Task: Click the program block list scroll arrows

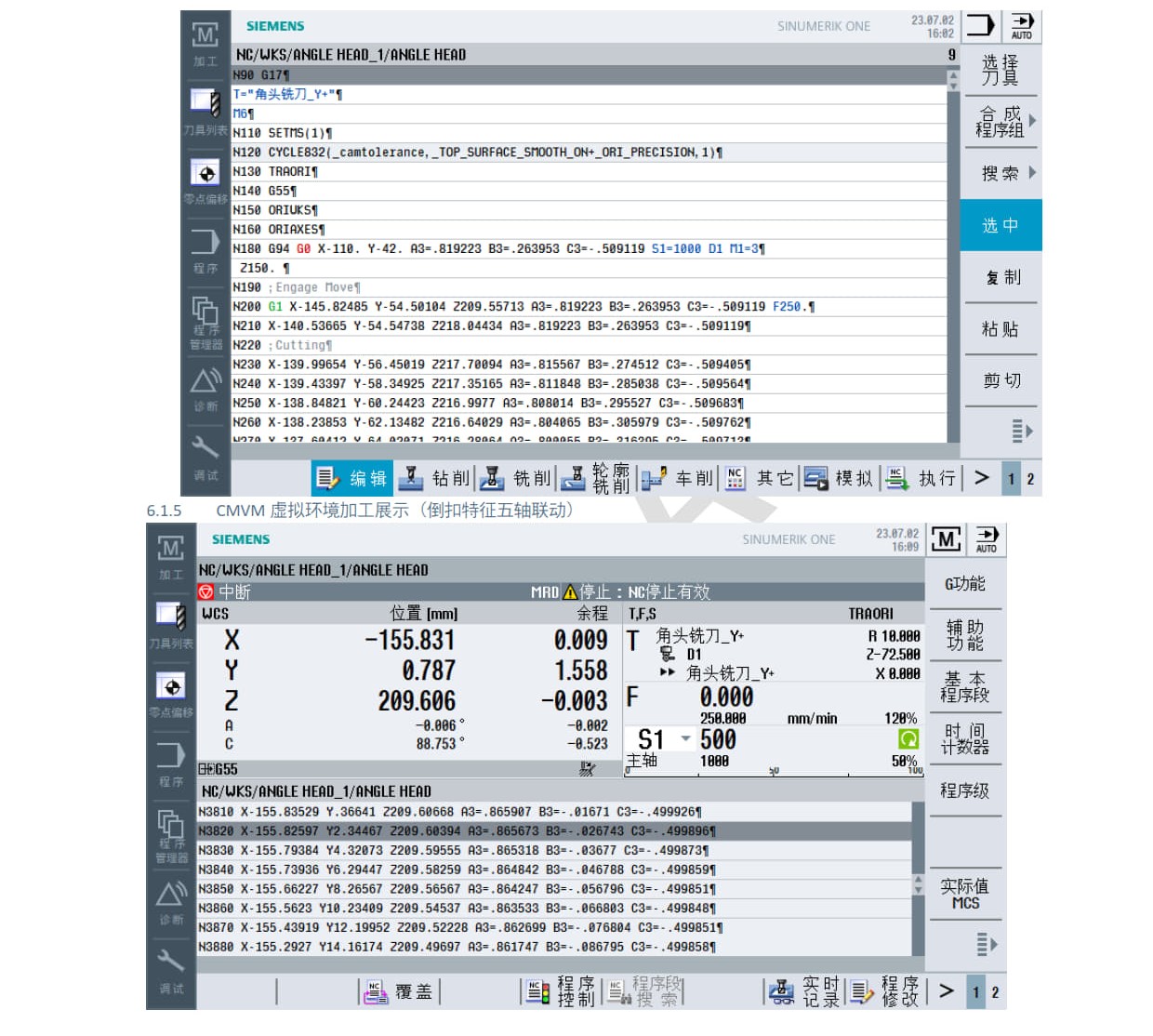Action: [x=919, y=884]
